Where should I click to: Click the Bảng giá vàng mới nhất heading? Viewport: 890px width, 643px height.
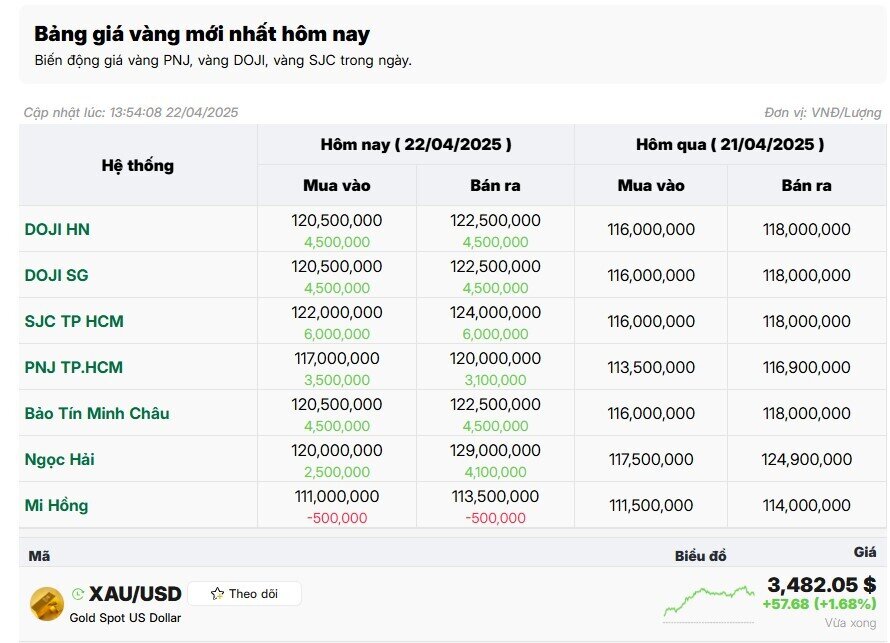[x=201, y=34]
